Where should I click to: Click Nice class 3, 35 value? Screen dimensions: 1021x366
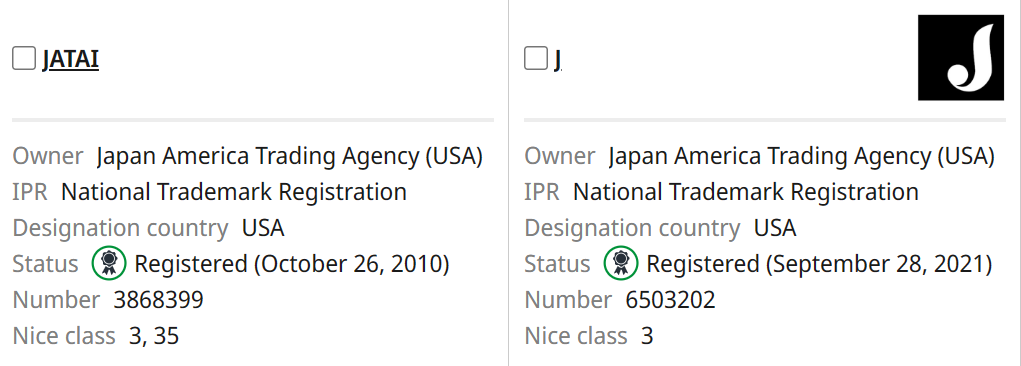tap(154, 336)
